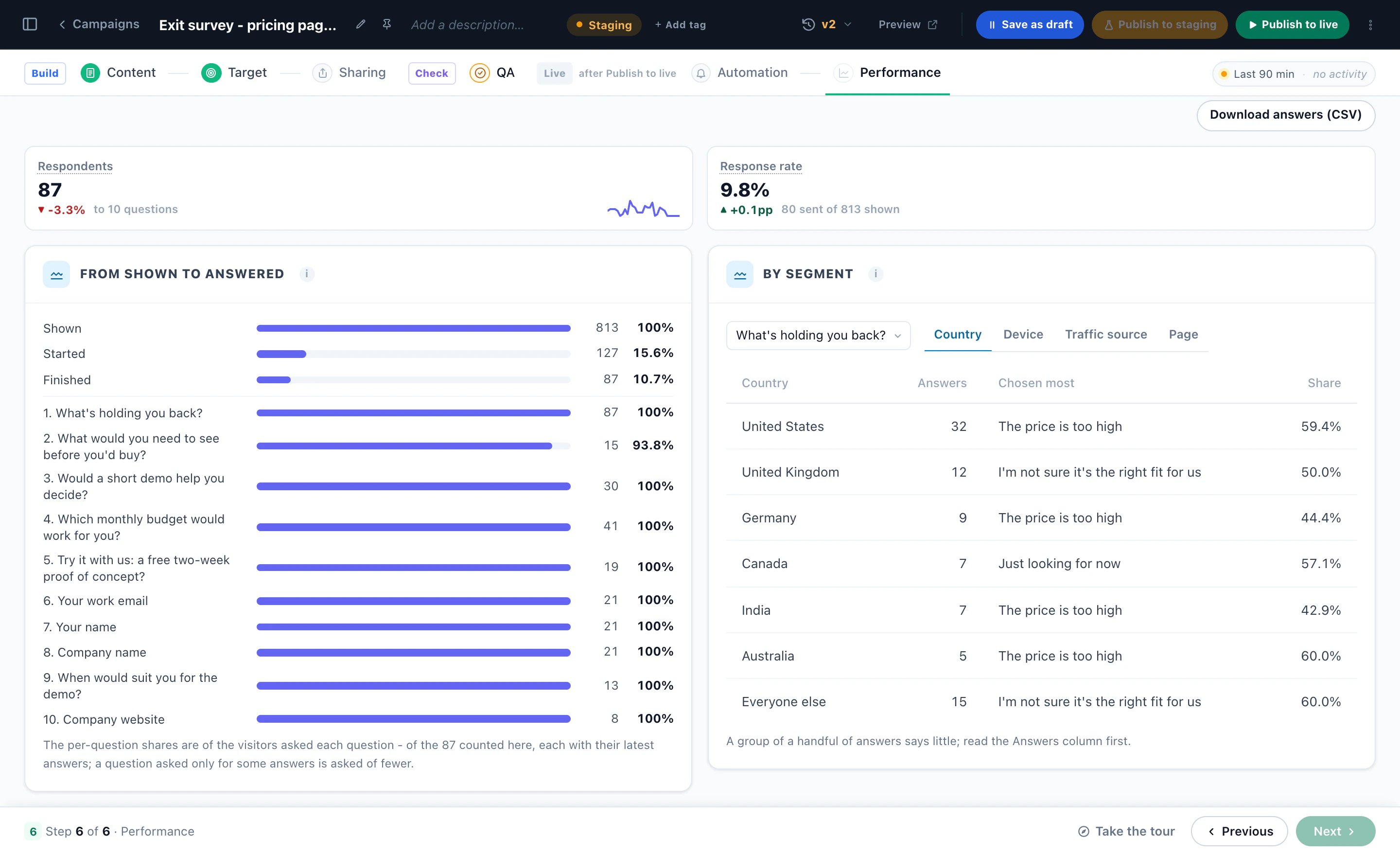Click the Respondents metric label
This screenshot has height=856, width=1400.
(x=75, y=166)
